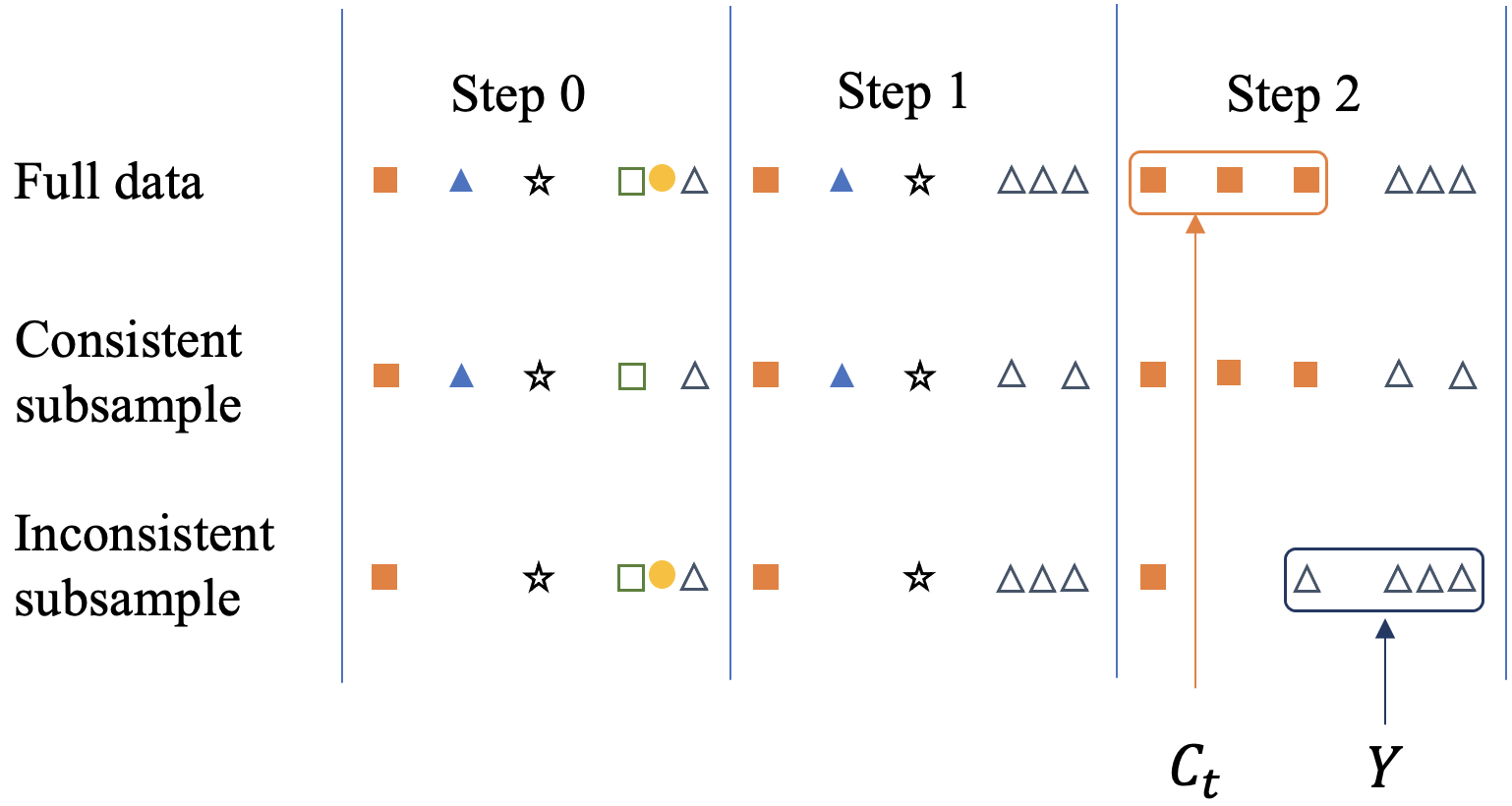Click the star in Consistent subsample Step 0
The height and width of the screenshot is (806, 1512).
tap(538, 376)
